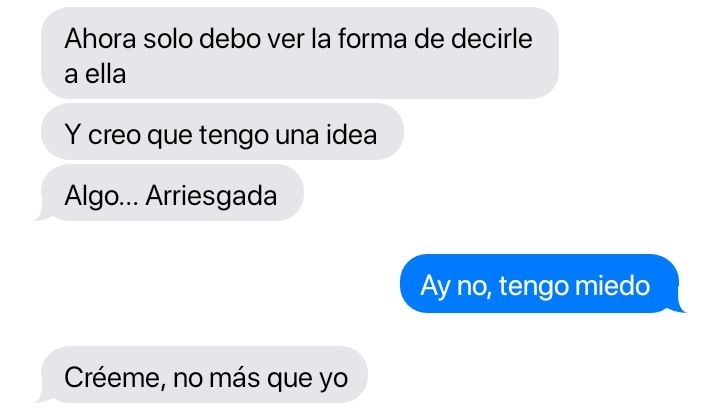Click the word "Arriesgada" in the gray bubble

pyautogui.click(x=211, y=196)
